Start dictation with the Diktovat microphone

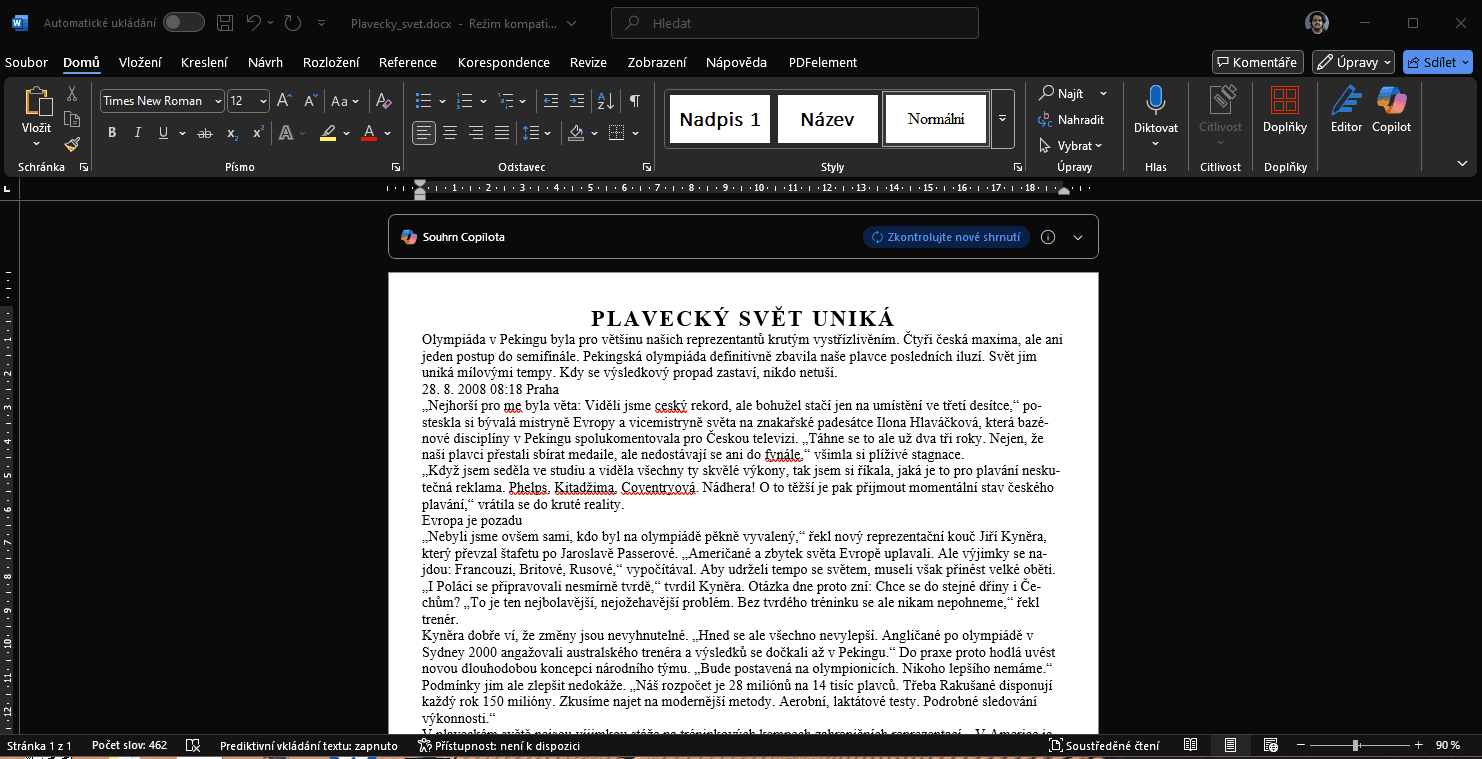coord(1155,100)
